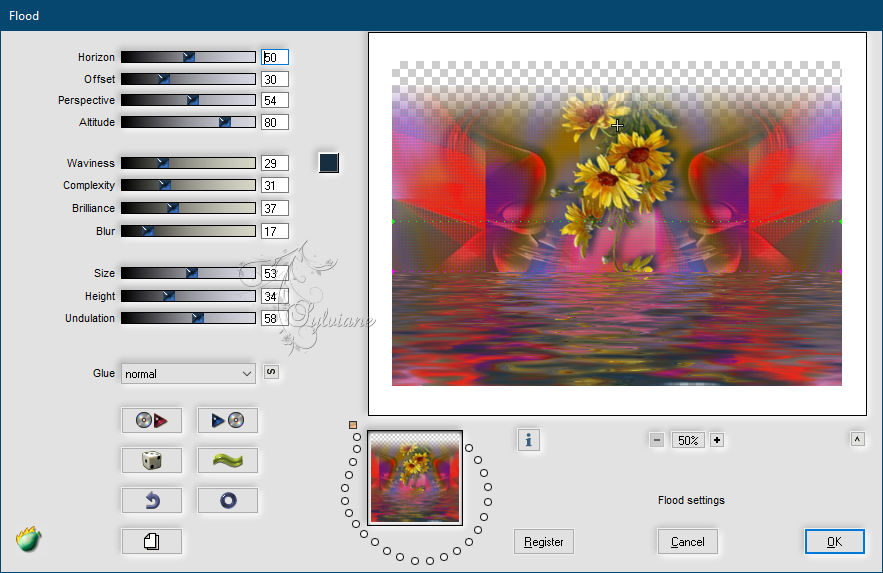This screenshot has width=883, height=573.
Task: Click the Cancel button
Action: point(688,541)
